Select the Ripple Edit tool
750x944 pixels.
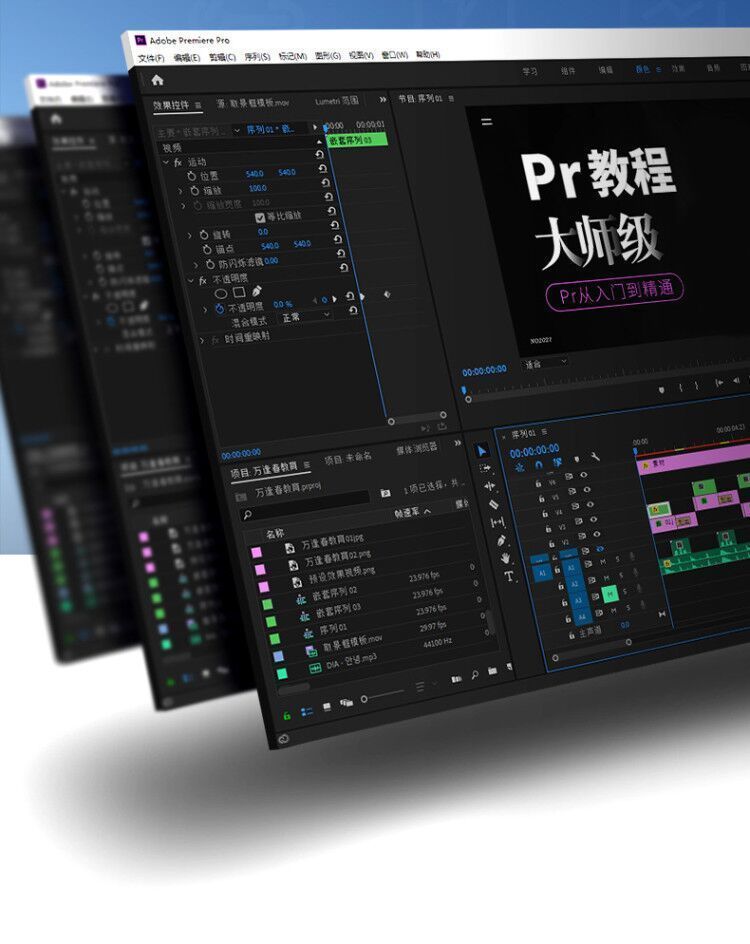tap(489, 486)
